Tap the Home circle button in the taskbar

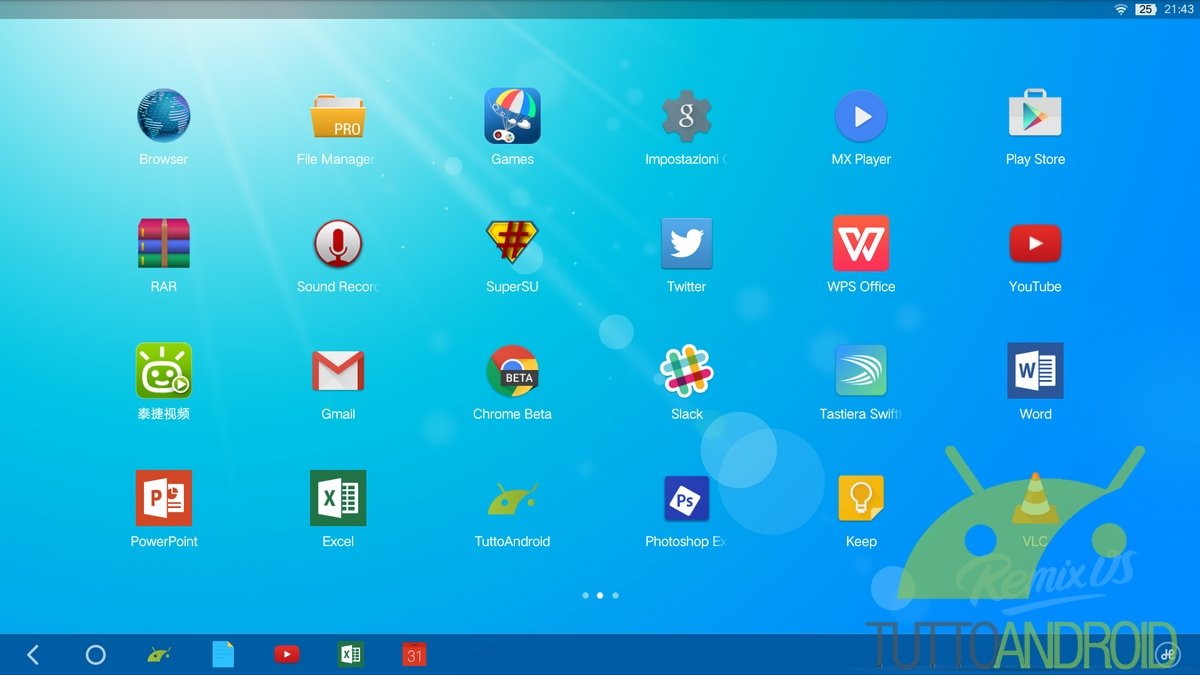pyautogui.click(x=96, y=655)
